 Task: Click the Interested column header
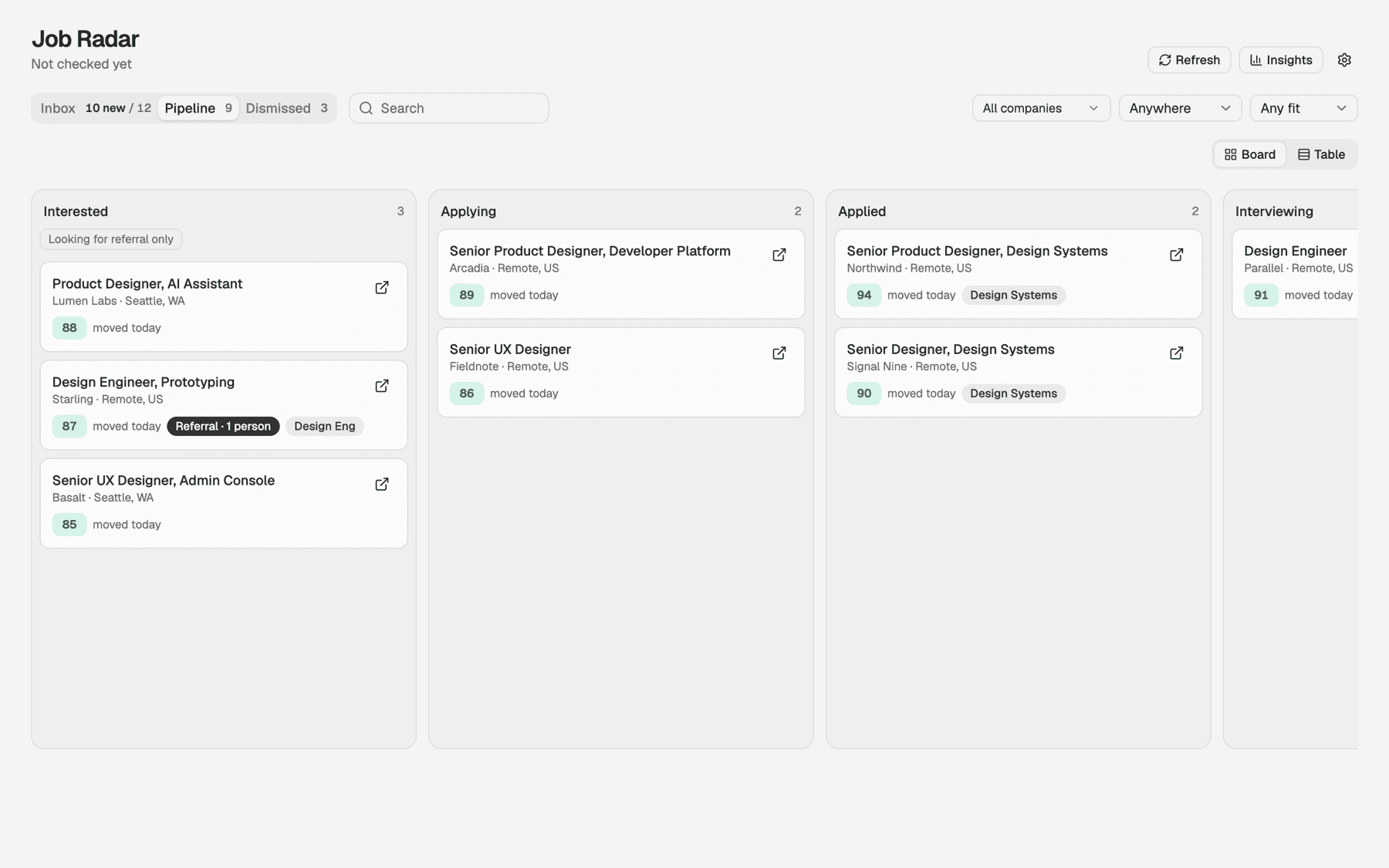(x=76, y=211)
